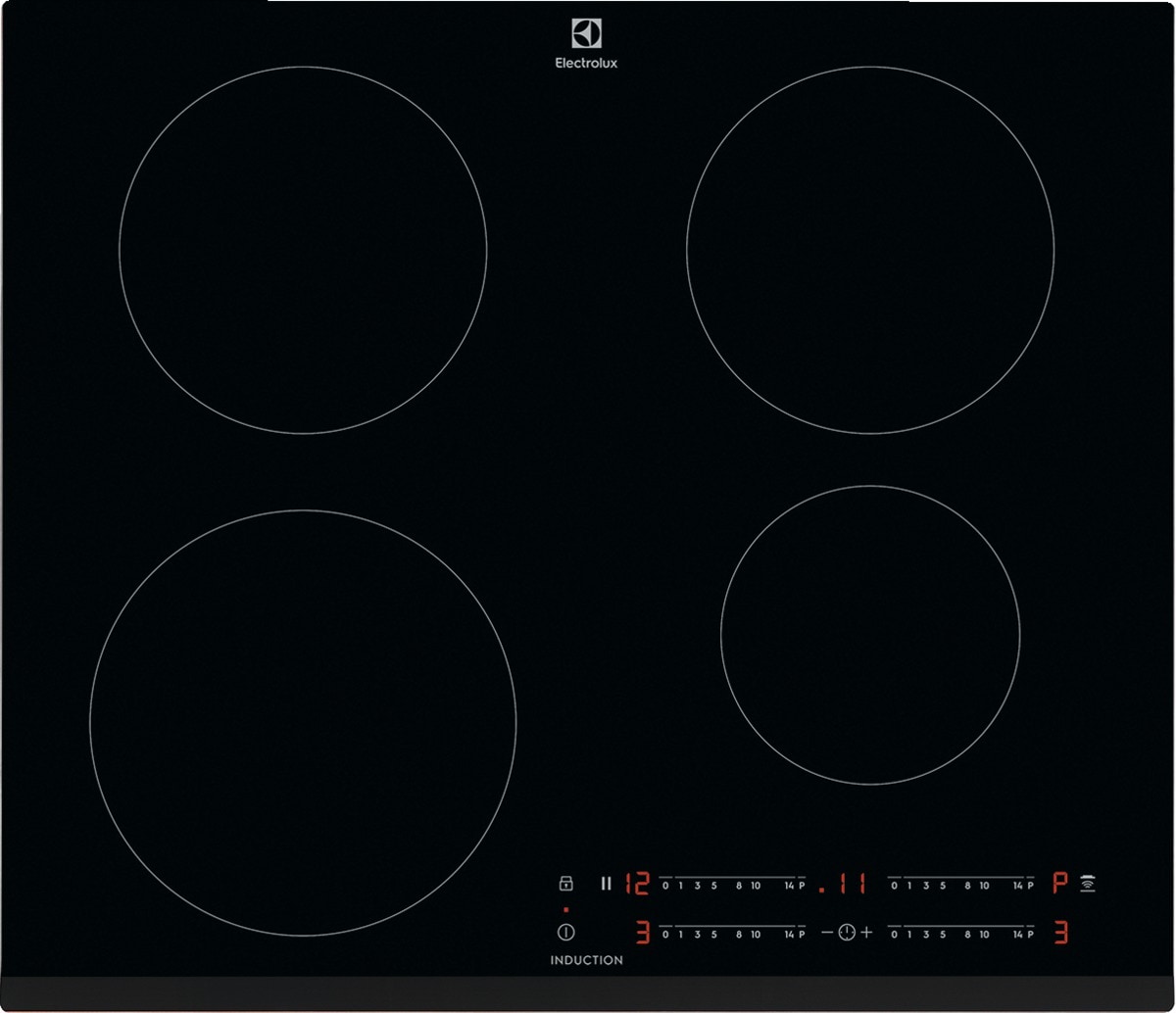Tap the red P power display
The width and height of the screenshot is (1176, 1013).
coord(1059,885)
